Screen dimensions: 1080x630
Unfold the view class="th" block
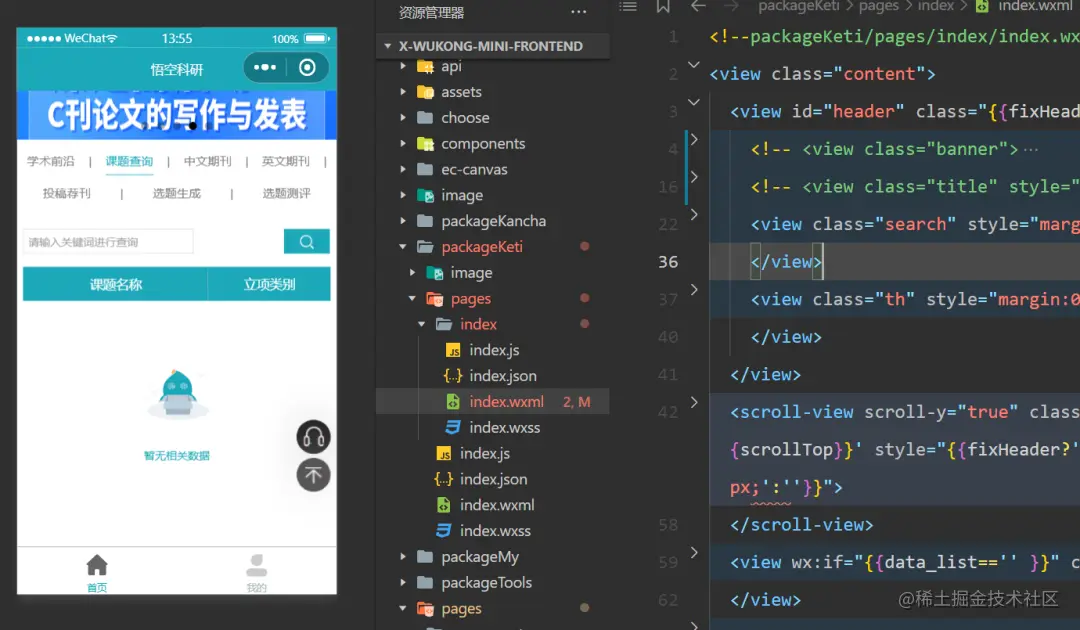pos(694,290)
